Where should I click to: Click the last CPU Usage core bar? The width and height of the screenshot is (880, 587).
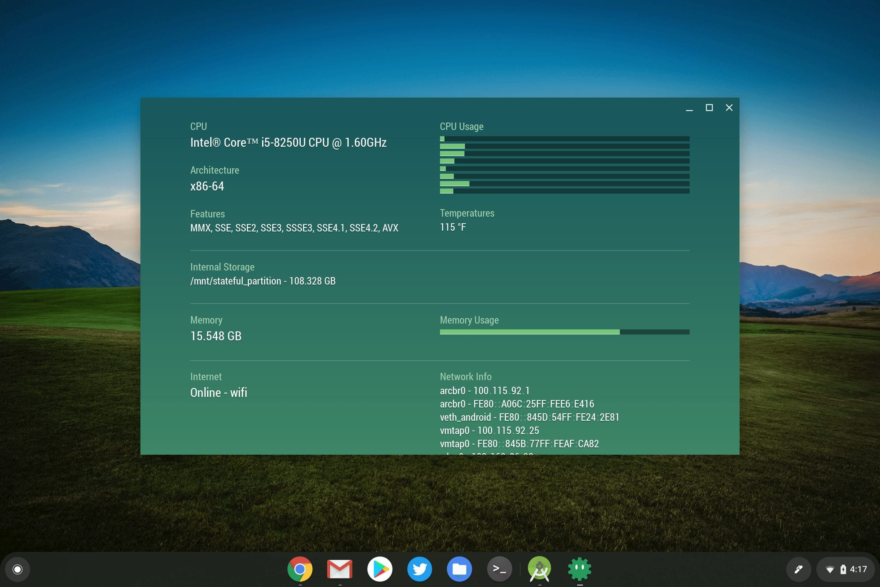[x=565, y=191]
